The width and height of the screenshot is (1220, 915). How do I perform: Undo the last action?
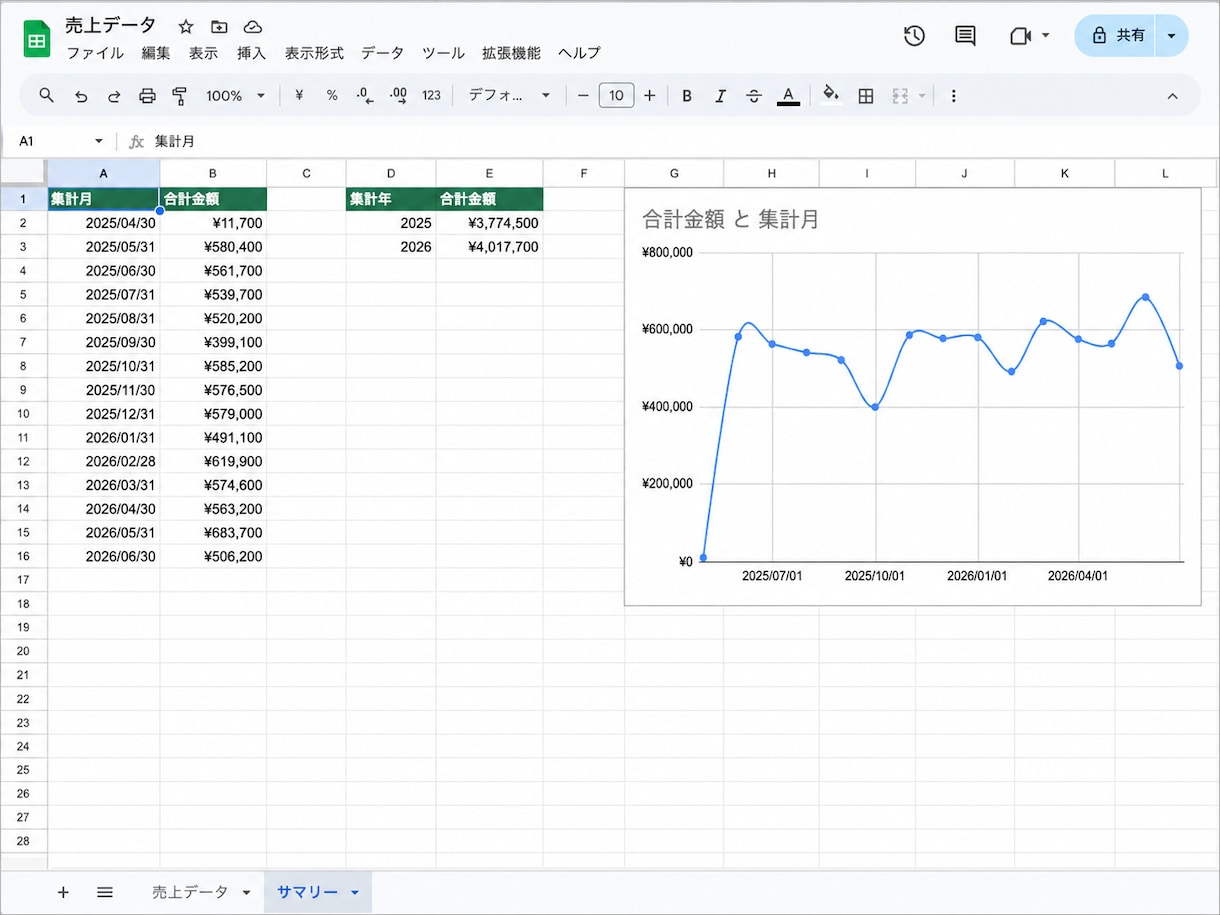81,96
